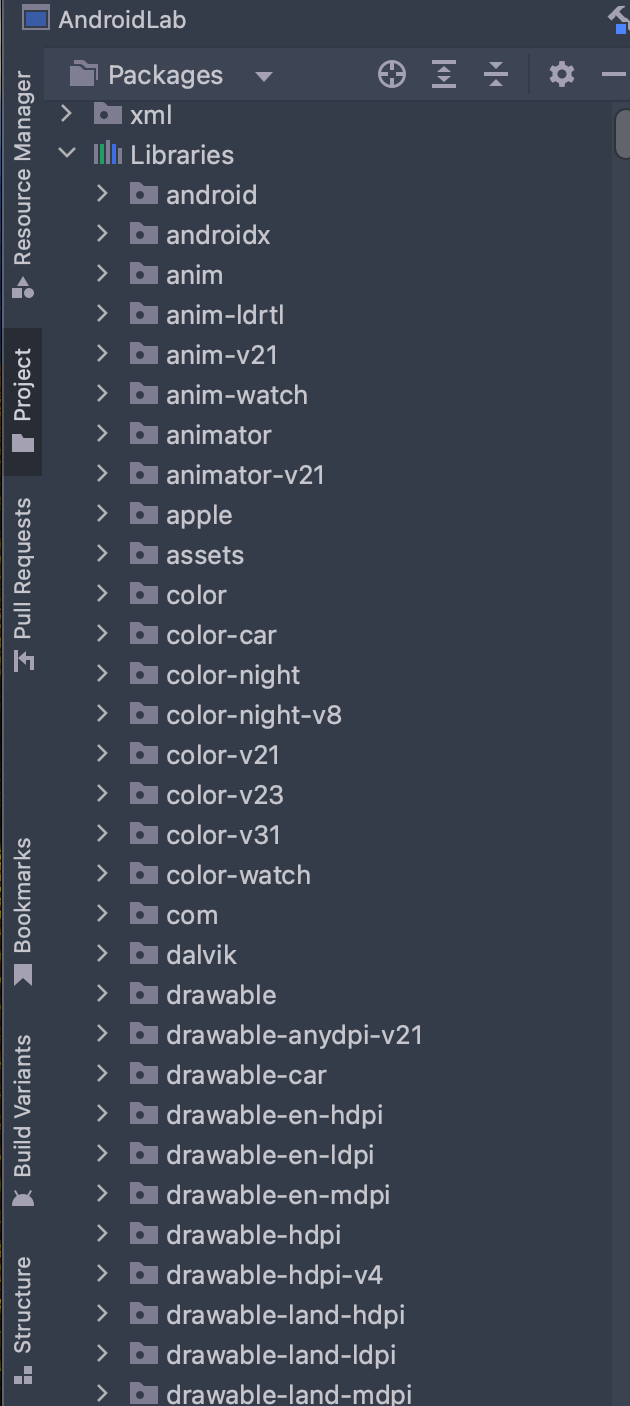Viewport: 630px width, 1406px height.
Task: Hide the project panel with minus icon
Action: point(613,74)
